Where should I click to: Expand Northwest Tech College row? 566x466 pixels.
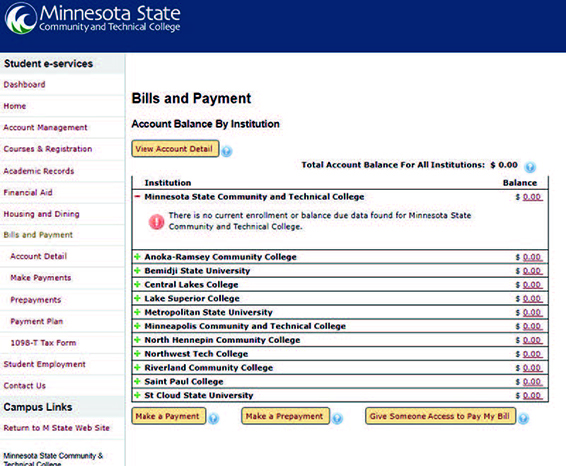click(137, 353)
